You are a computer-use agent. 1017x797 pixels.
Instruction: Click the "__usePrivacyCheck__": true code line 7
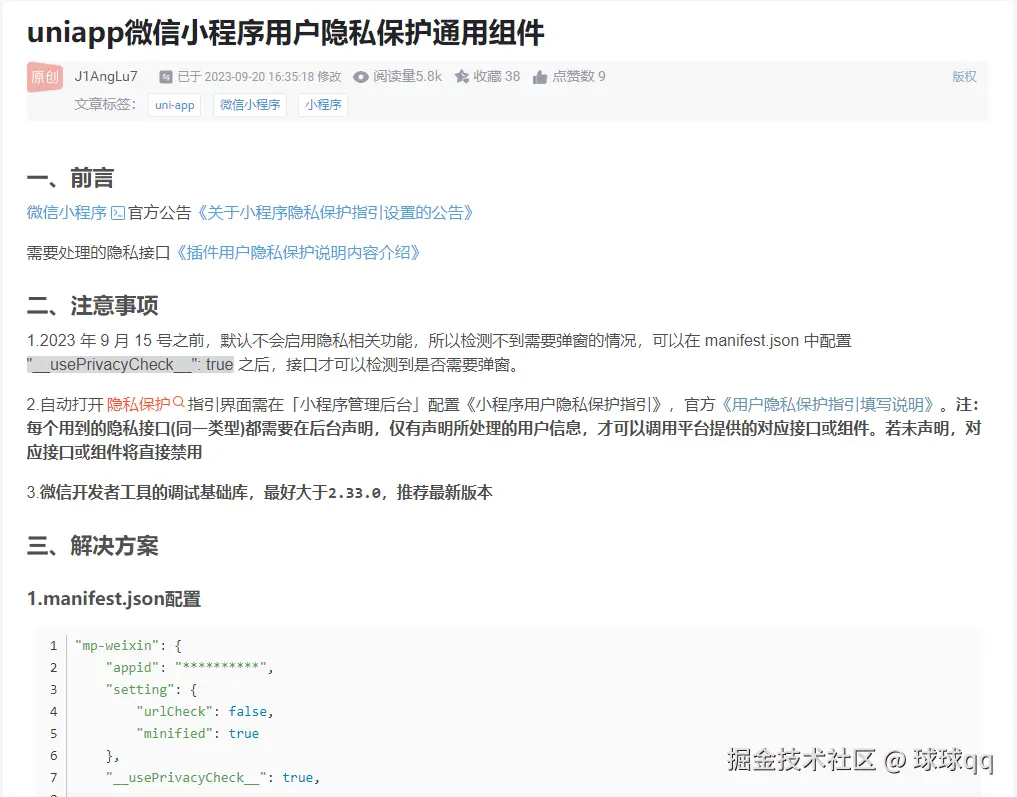213,778
